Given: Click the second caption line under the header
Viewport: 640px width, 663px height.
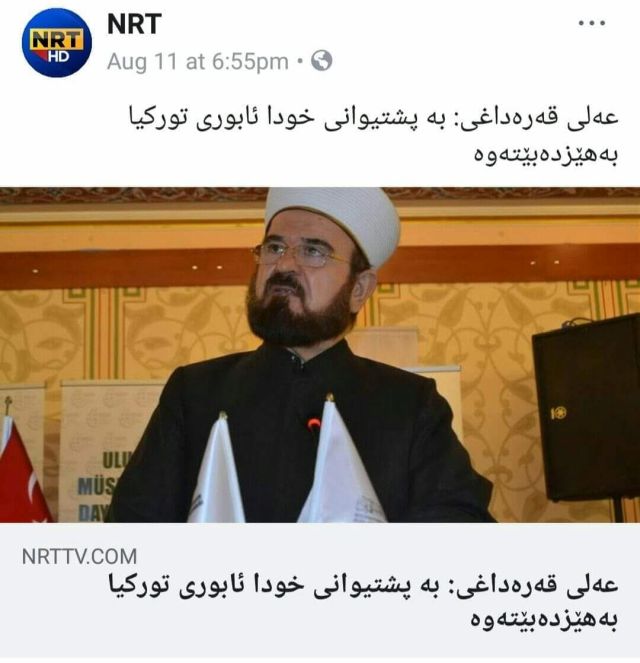Looking at the screenshot, I should pos(546,154).
